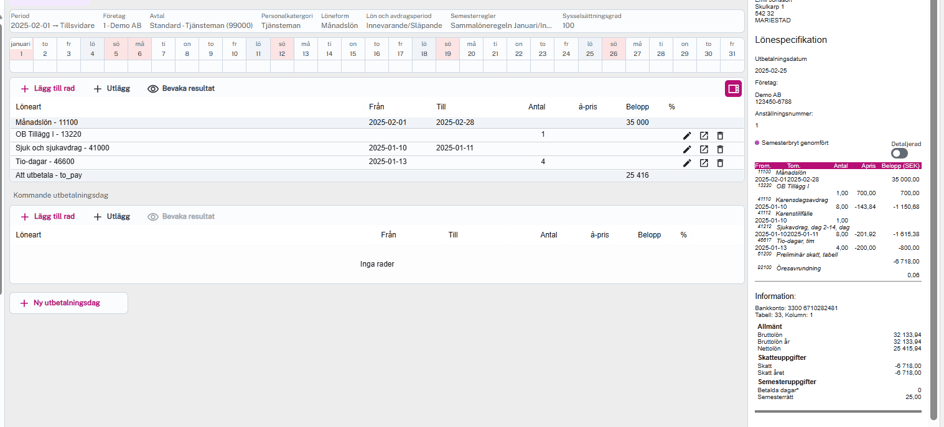944x427 pixels.
Task: Edit the Tio-dagar - 46600 row
Action: pos(687,163)
